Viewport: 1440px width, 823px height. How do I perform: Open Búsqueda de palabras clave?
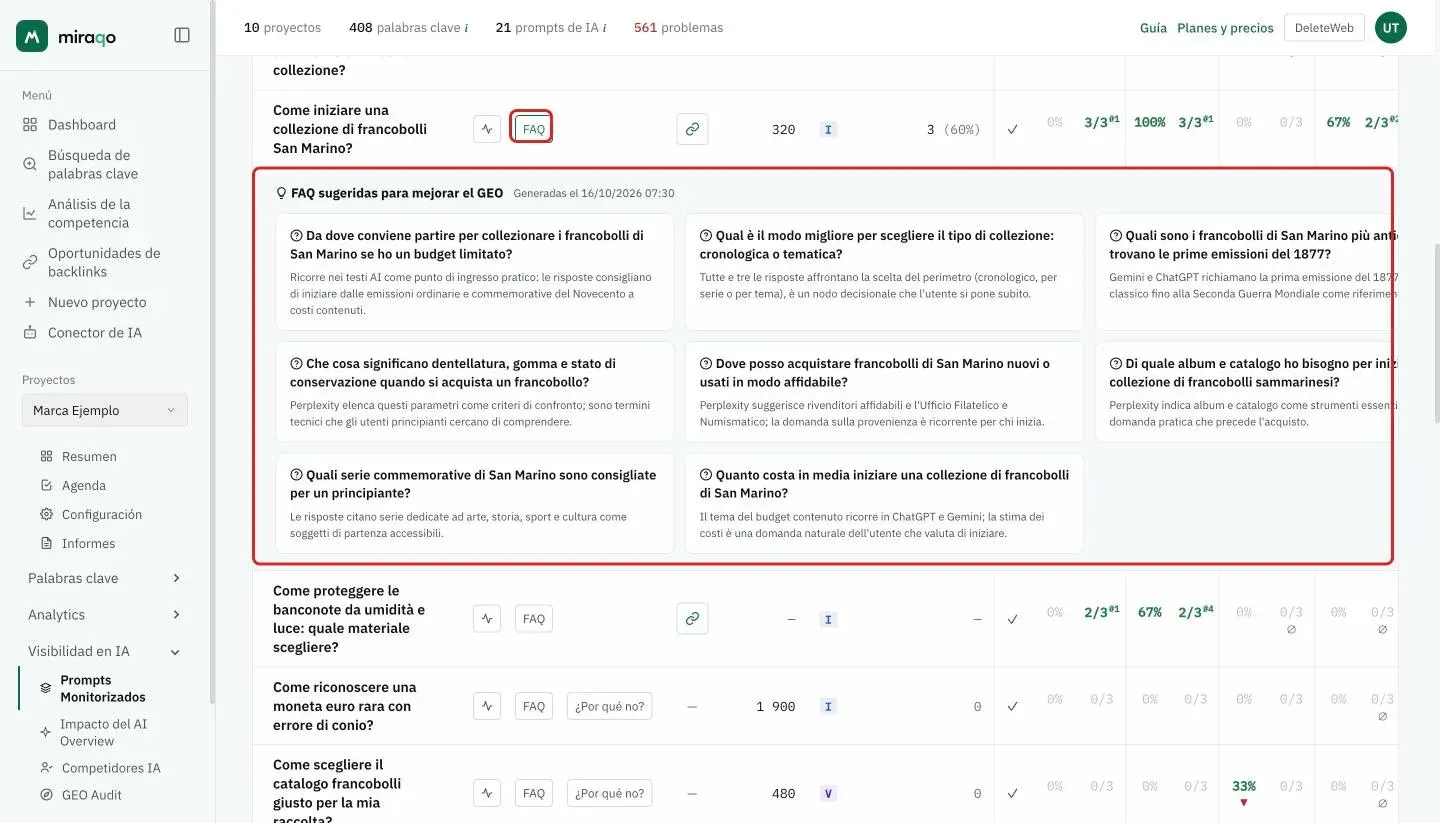coord(93,164)
